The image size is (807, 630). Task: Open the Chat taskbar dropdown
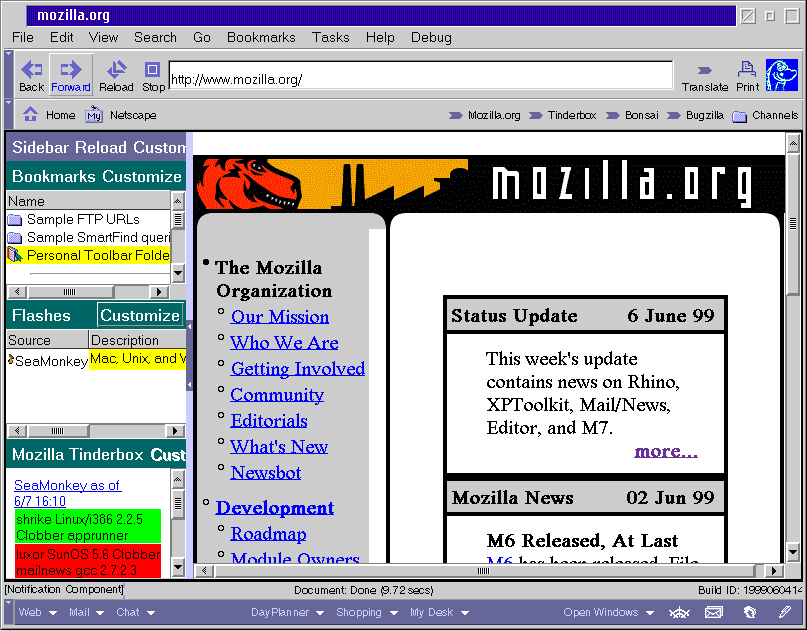(x=135, y=612)
